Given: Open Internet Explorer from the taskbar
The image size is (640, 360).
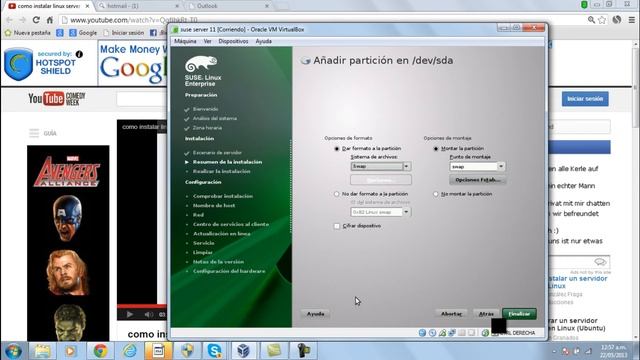Looking at the screenshot, I should click(129, 351).
